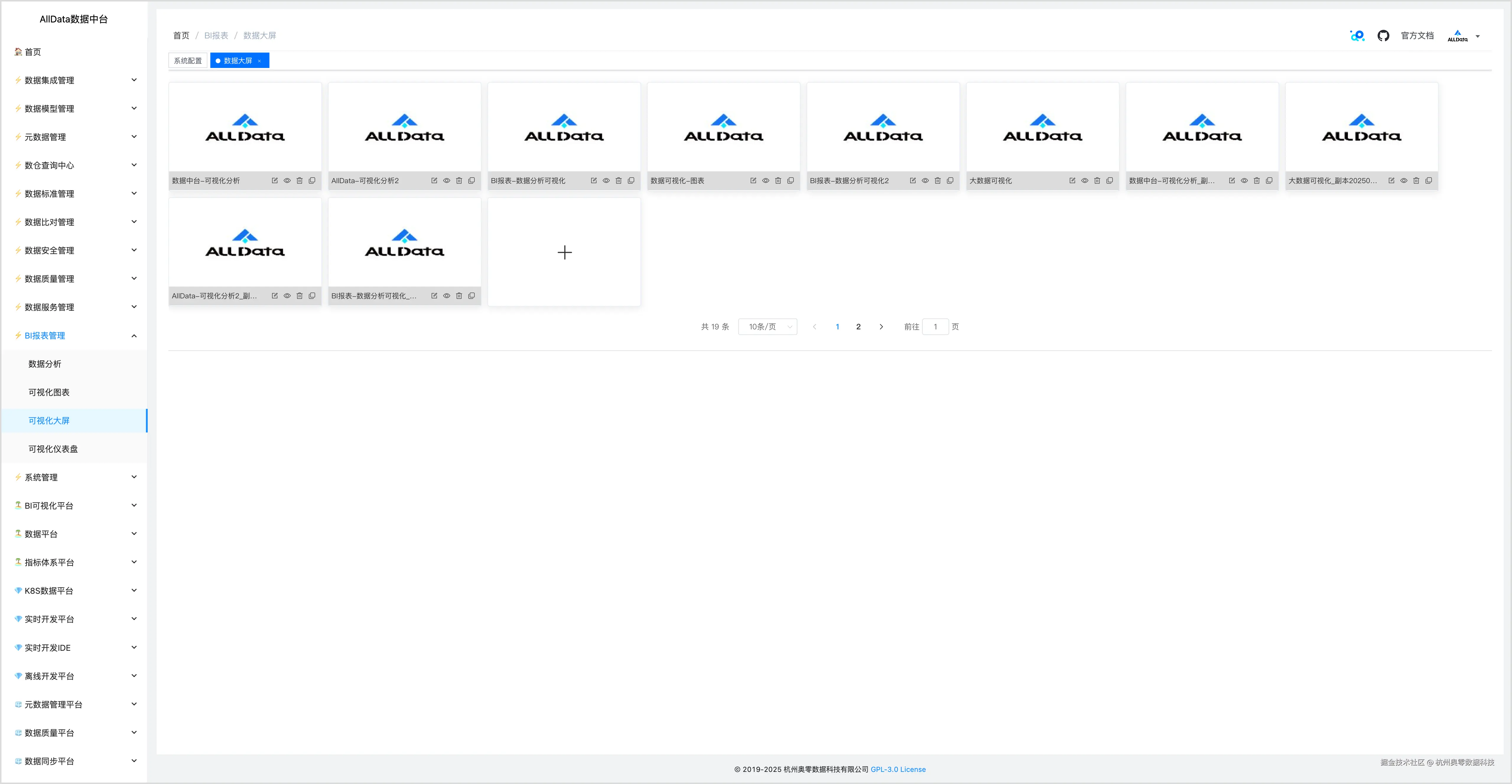Click the plus card to add screen
This screenshot has width=1512, height=784.
(564, 252)
